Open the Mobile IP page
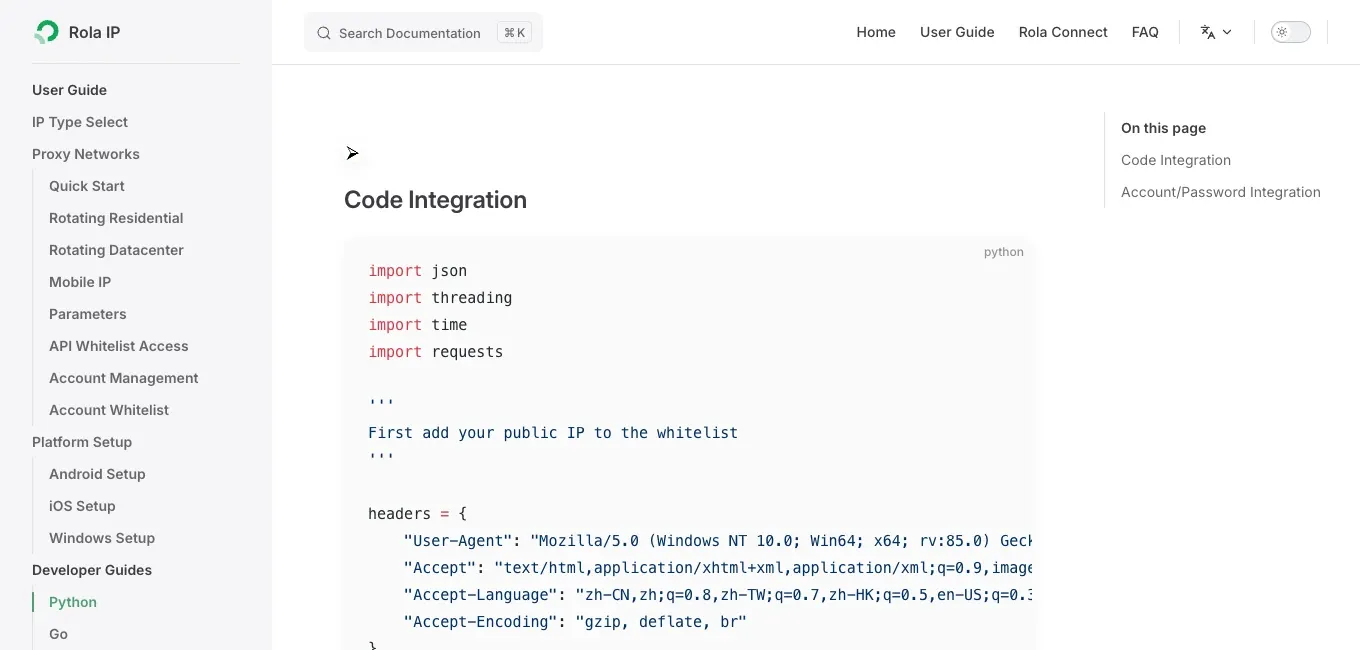The height and width of the screenshot is (650, 1360). pyautogui.click(x=80, y=282)
